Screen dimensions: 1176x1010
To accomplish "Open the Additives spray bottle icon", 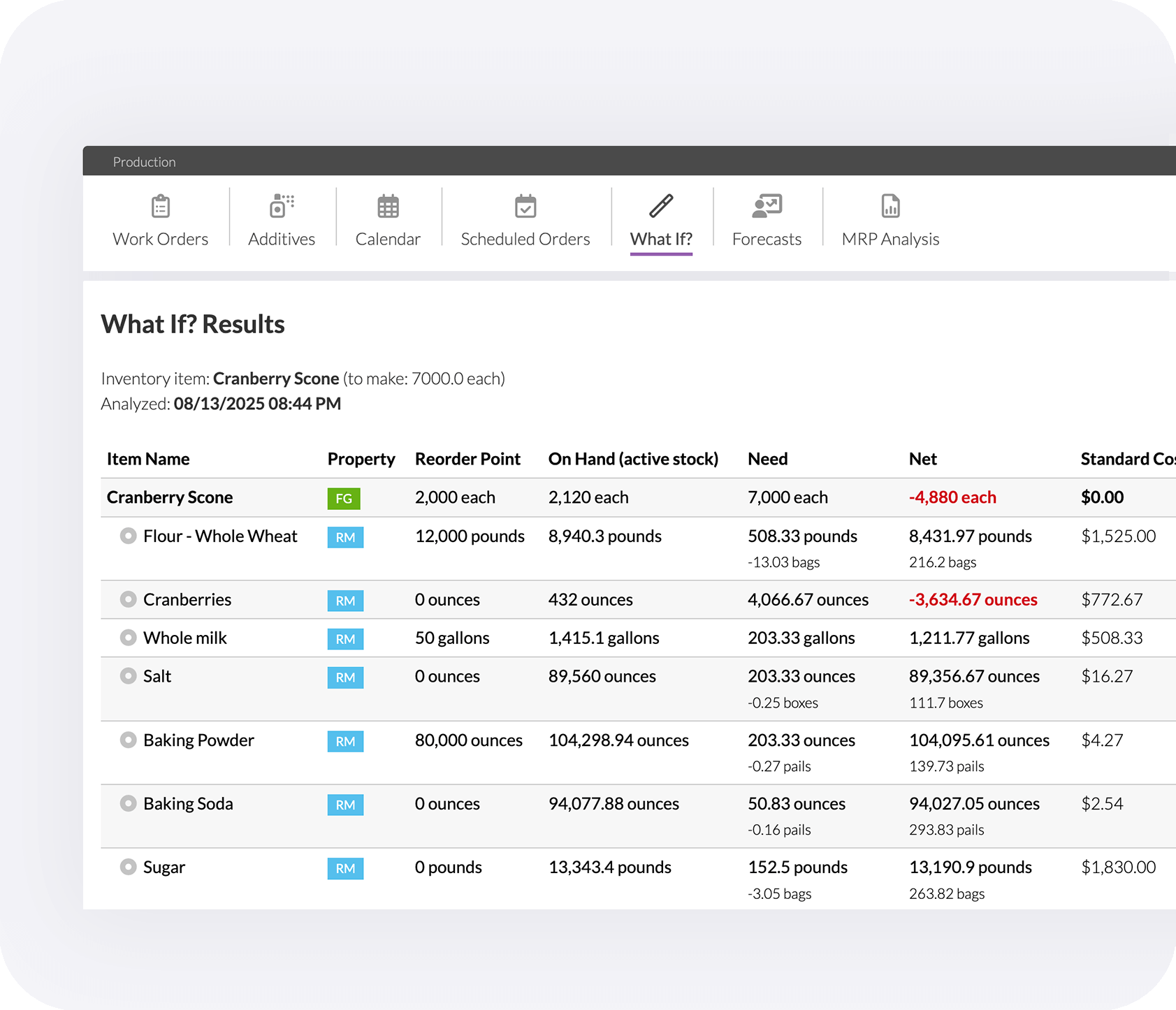I will (x=282, y=207).
